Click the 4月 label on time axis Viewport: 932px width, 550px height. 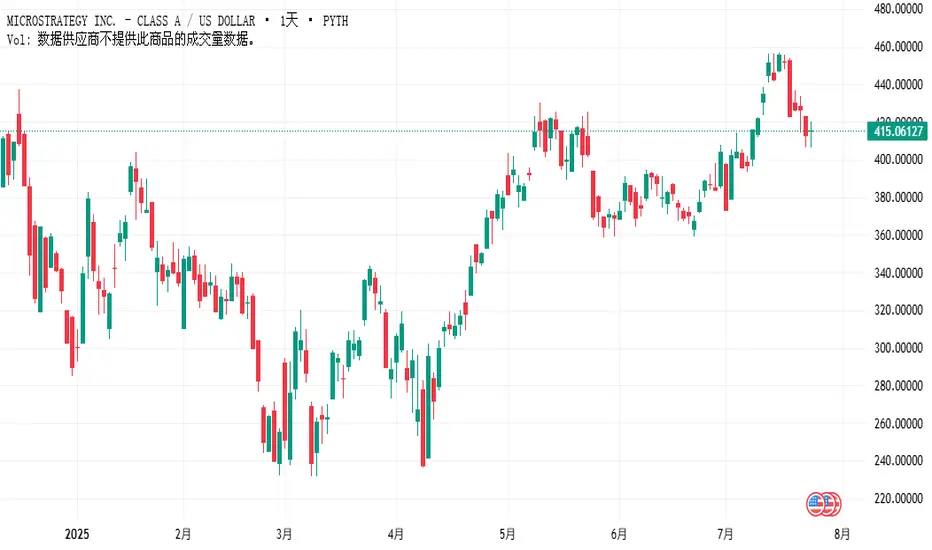coord(397,532)
